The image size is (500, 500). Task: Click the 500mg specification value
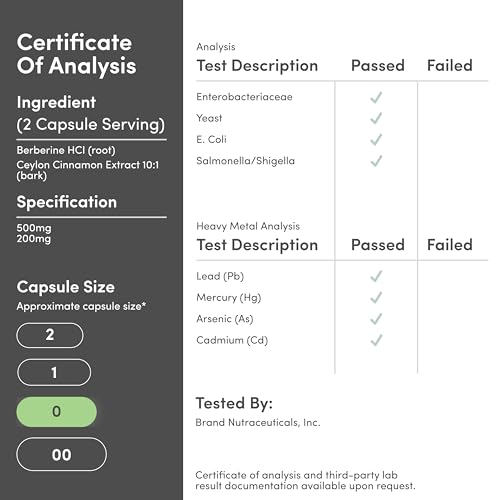(x=34, y=228)
